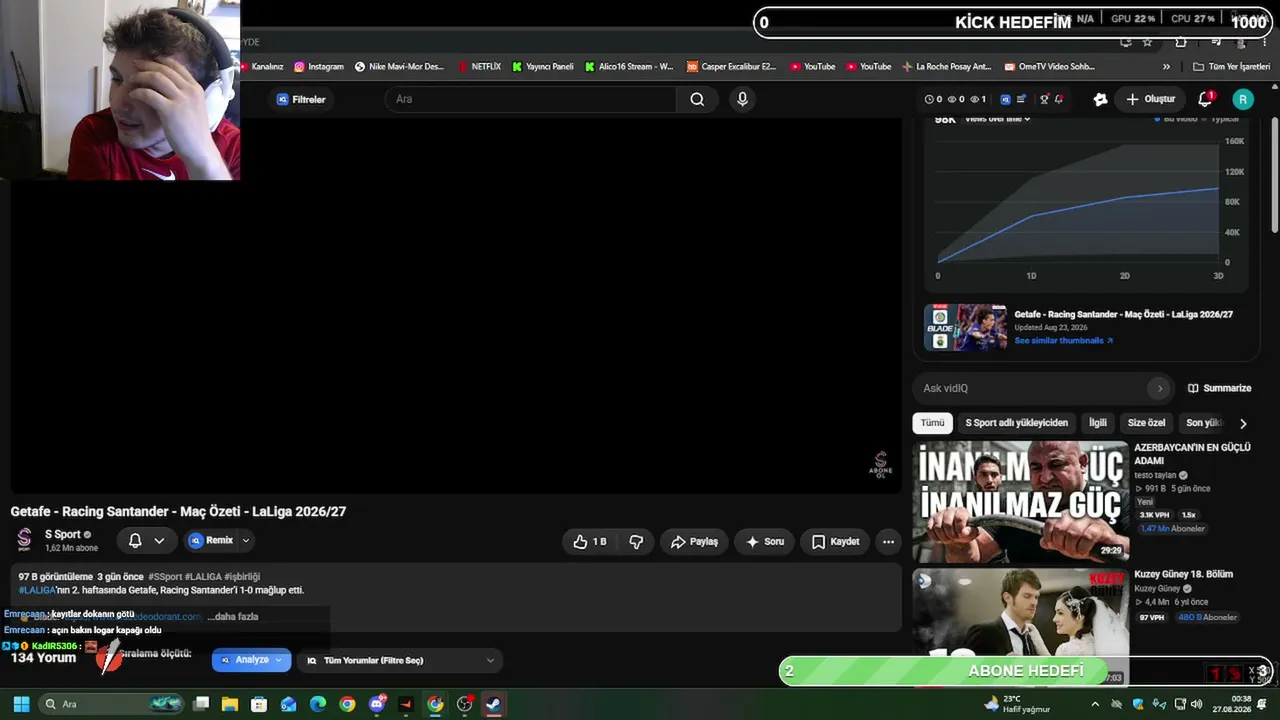Open the vidIQ extension icon in YouTube header
Viewport: 1280px width, 720px height.
coord(1006,99)
